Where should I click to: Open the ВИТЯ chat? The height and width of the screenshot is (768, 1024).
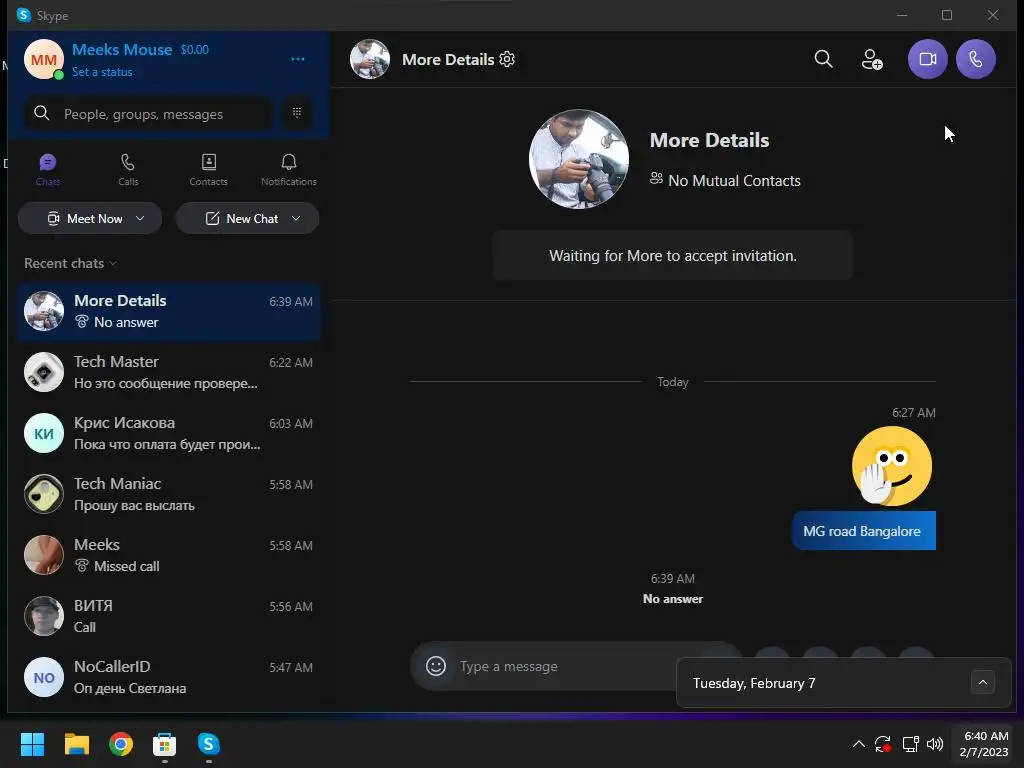(x=168, y=615)
